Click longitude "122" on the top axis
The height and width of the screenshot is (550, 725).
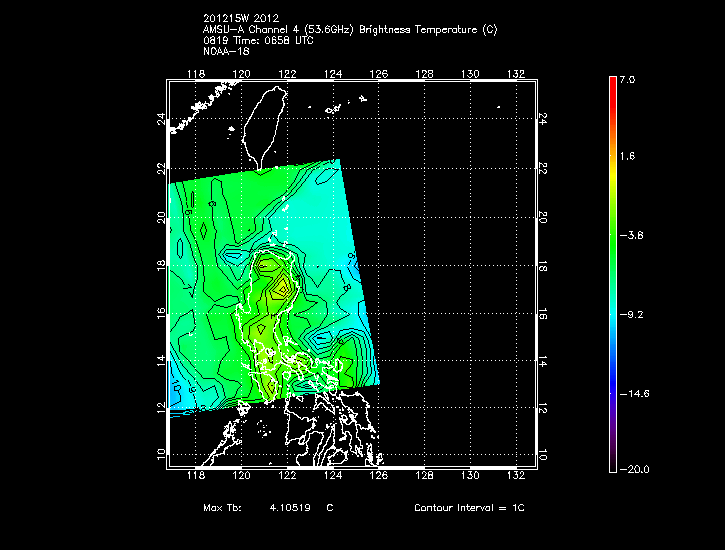(287, 74)
